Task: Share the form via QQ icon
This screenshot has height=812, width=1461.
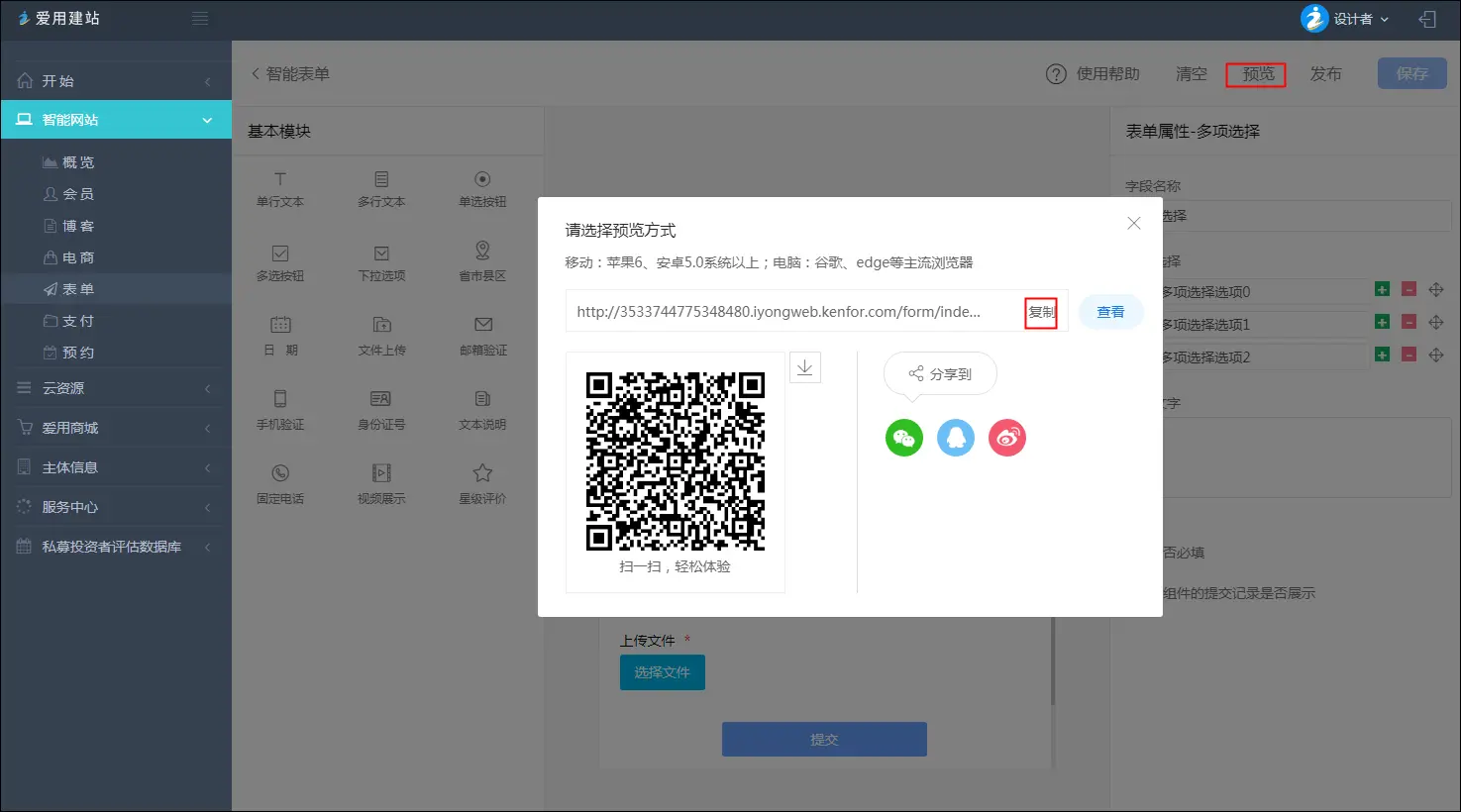Action: [x=956, y=438]
